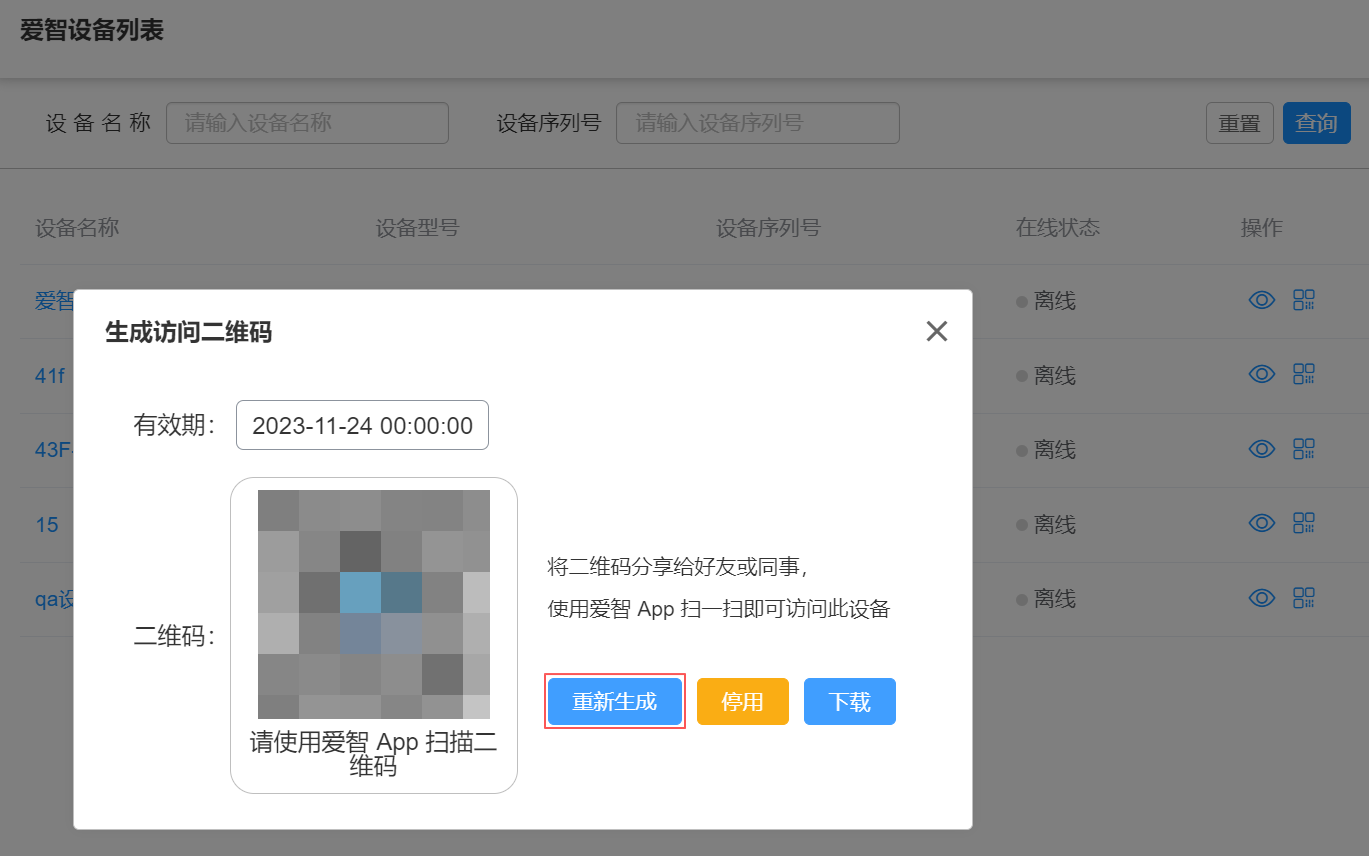
Task: Click the QR code icon on the 爱智 row
Action: click(x=1303, y=300)
